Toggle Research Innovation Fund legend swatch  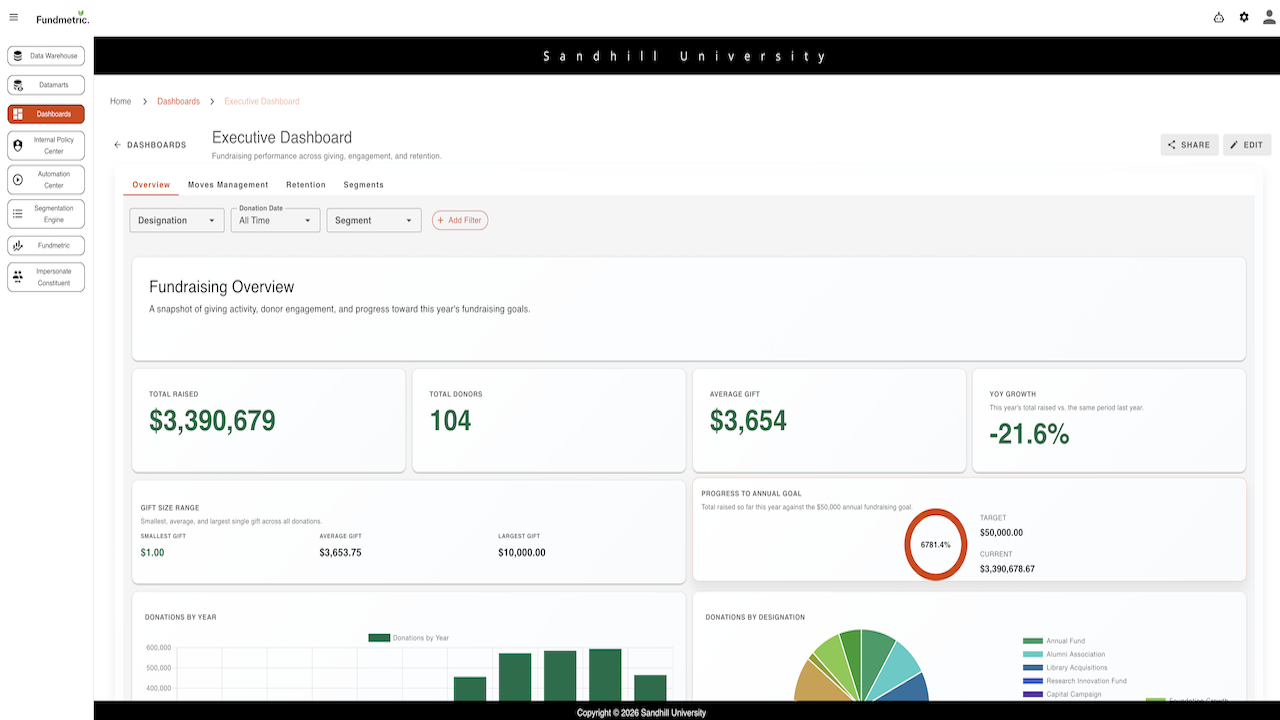click(x=1033, y=681)
